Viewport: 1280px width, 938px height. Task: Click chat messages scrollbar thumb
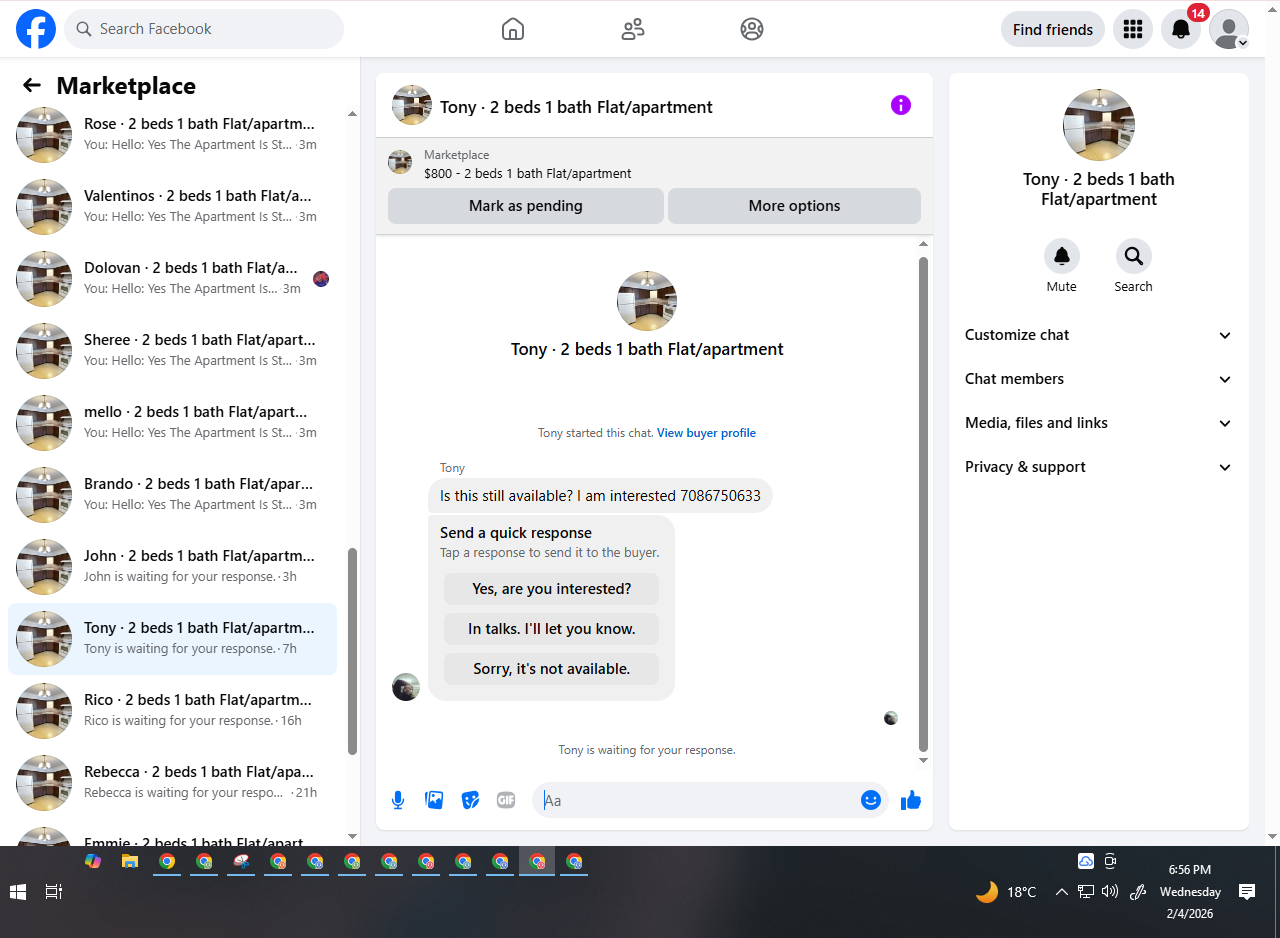[x=923, y=504]
